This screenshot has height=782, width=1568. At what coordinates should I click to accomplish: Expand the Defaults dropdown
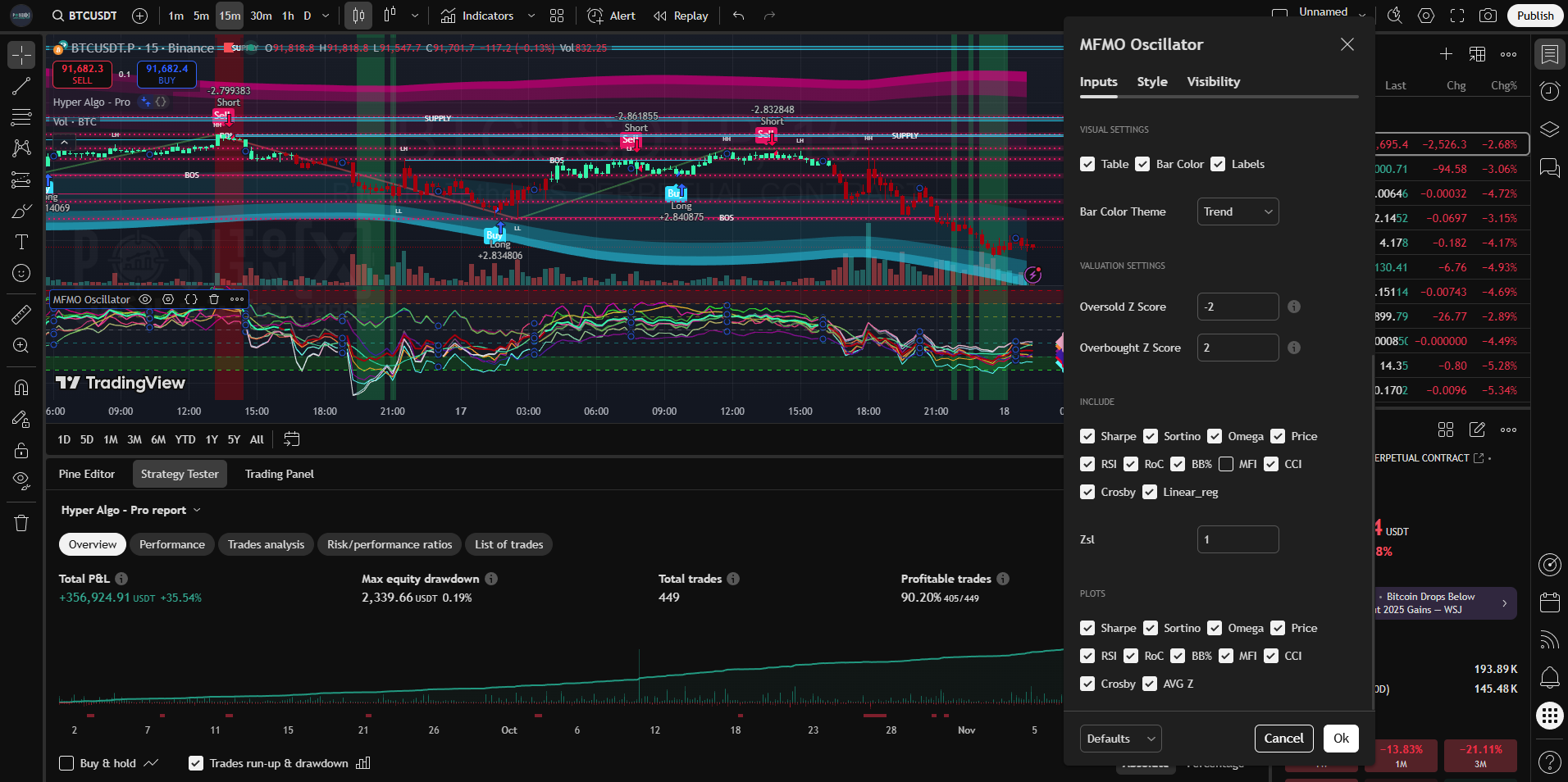[1120, 739]
